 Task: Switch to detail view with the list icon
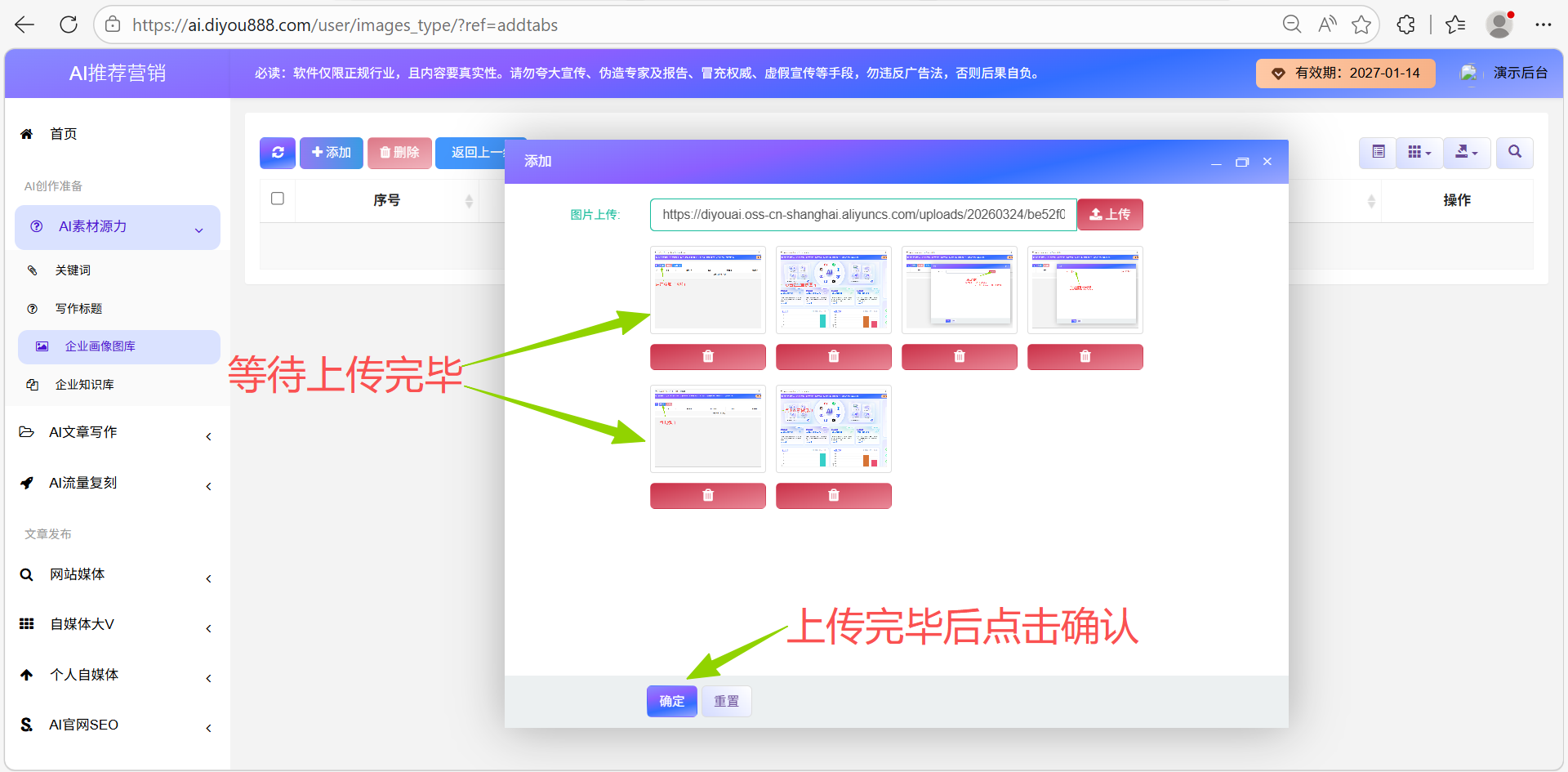click(x=1377, y=153)
